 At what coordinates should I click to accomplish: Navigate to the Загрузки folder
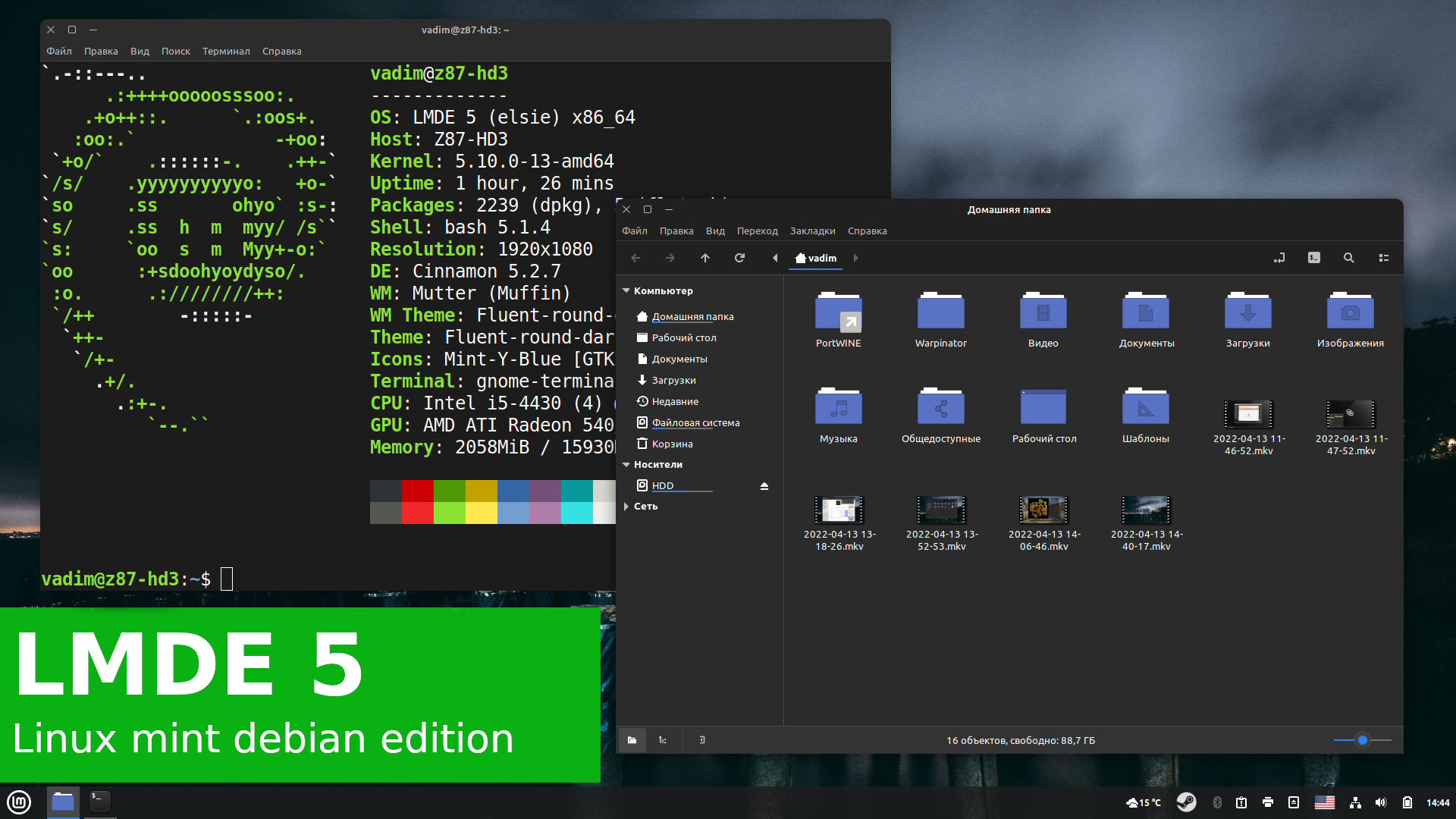(x=673, y=380)
